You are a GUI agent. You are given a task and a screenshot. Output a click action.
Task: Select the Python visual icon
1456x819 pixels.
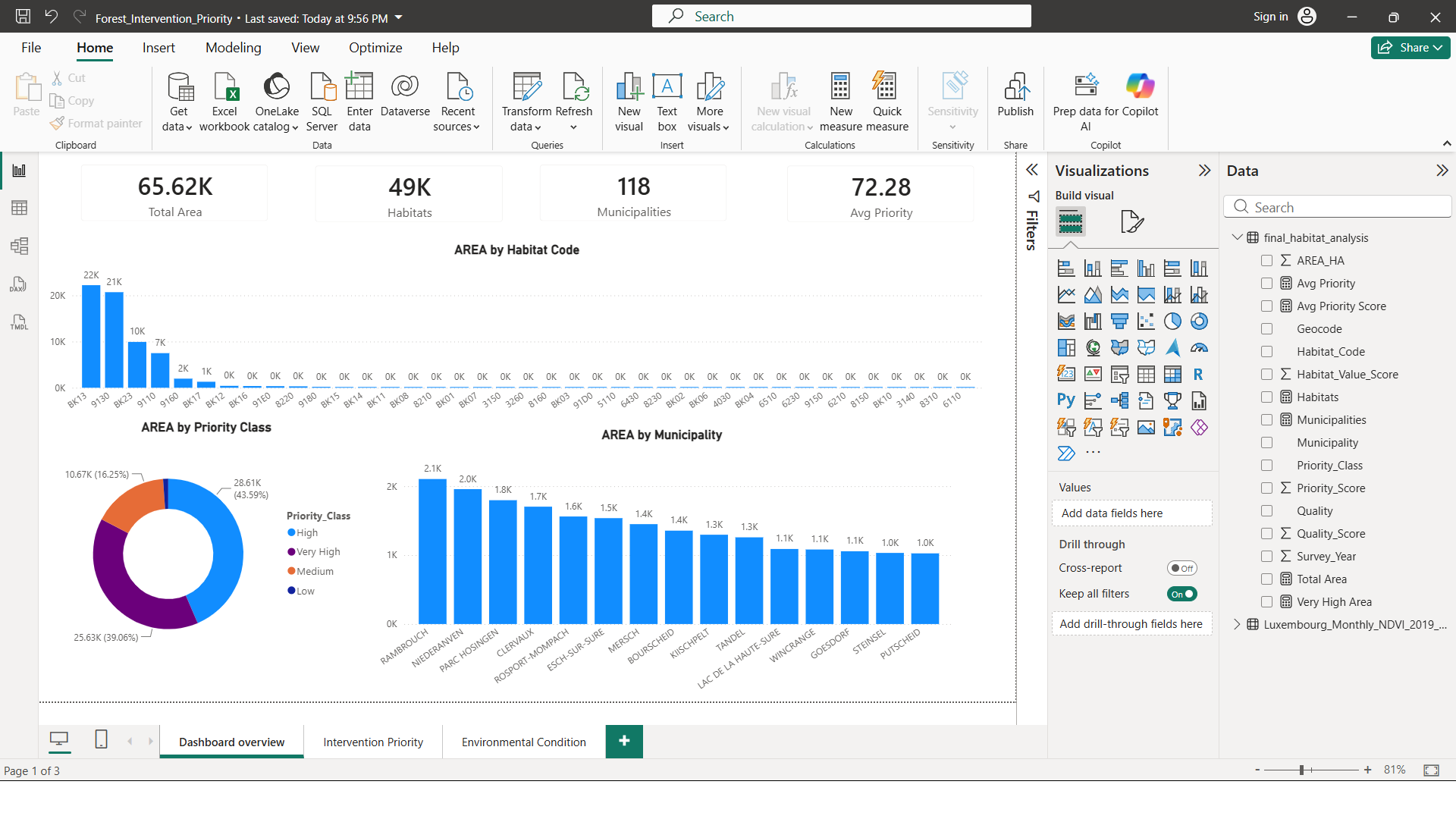1066,401
